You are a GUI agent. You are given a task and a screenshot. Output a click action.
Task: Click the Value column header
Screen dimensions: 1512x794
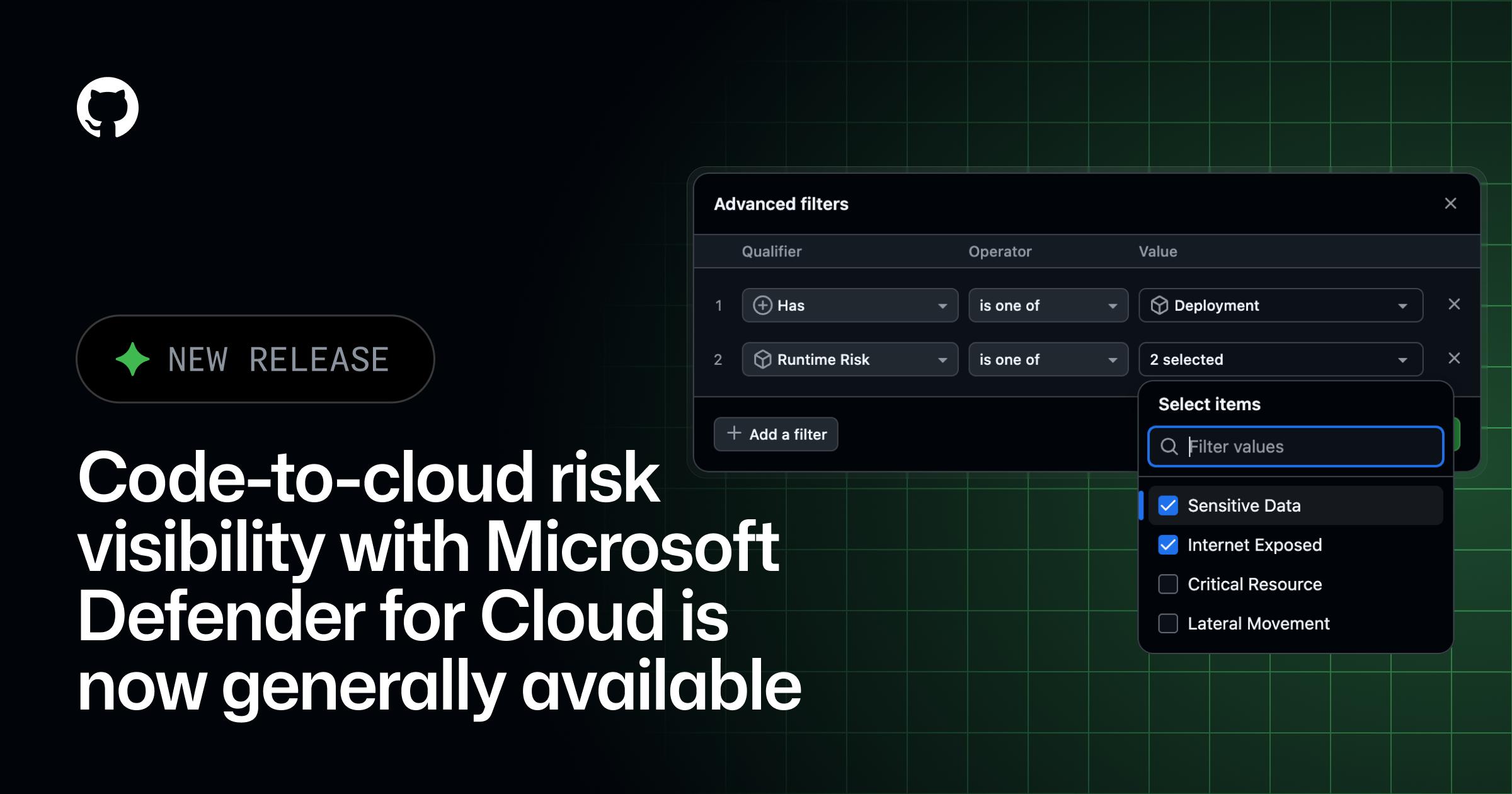coord(1158,251)
